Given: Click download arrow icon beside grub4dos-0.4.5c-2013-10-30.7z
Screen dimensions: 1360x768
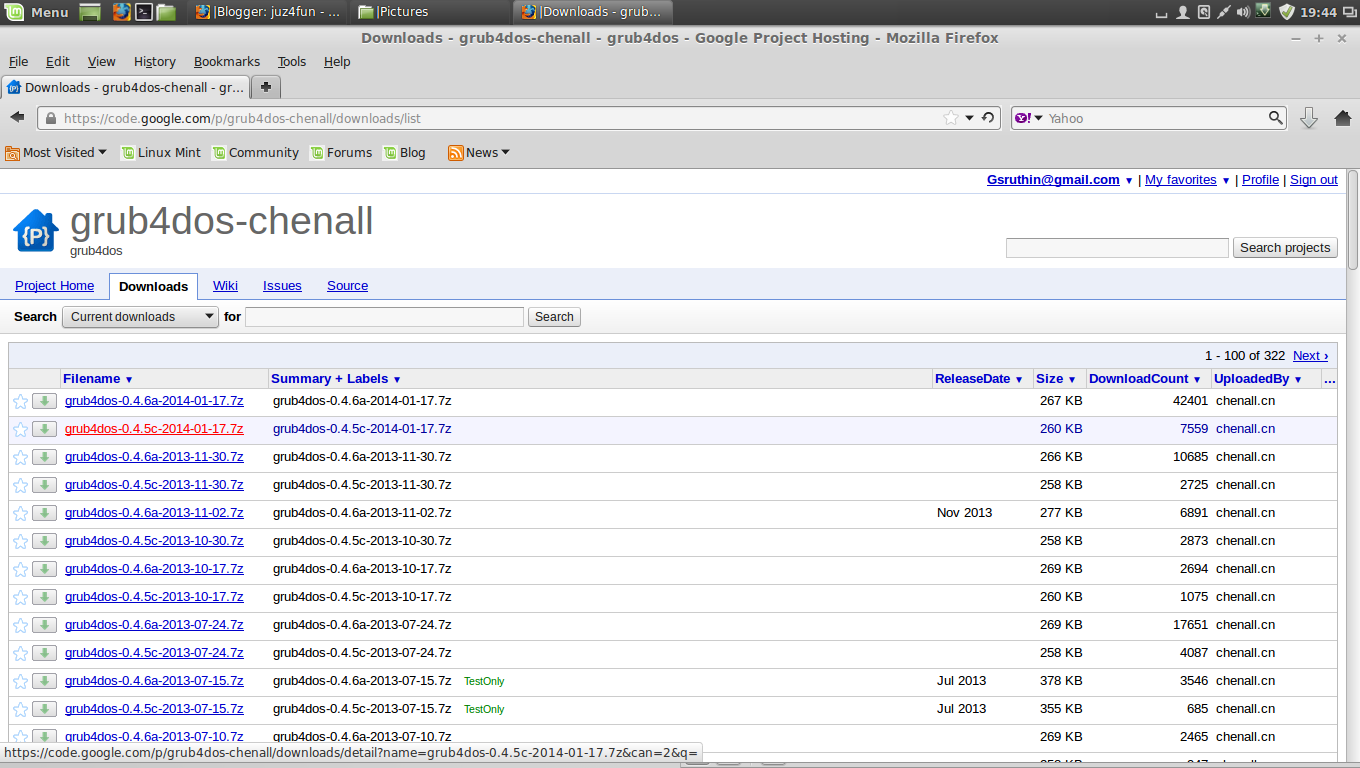Looking at the screenshot, I should pos(44,541).
